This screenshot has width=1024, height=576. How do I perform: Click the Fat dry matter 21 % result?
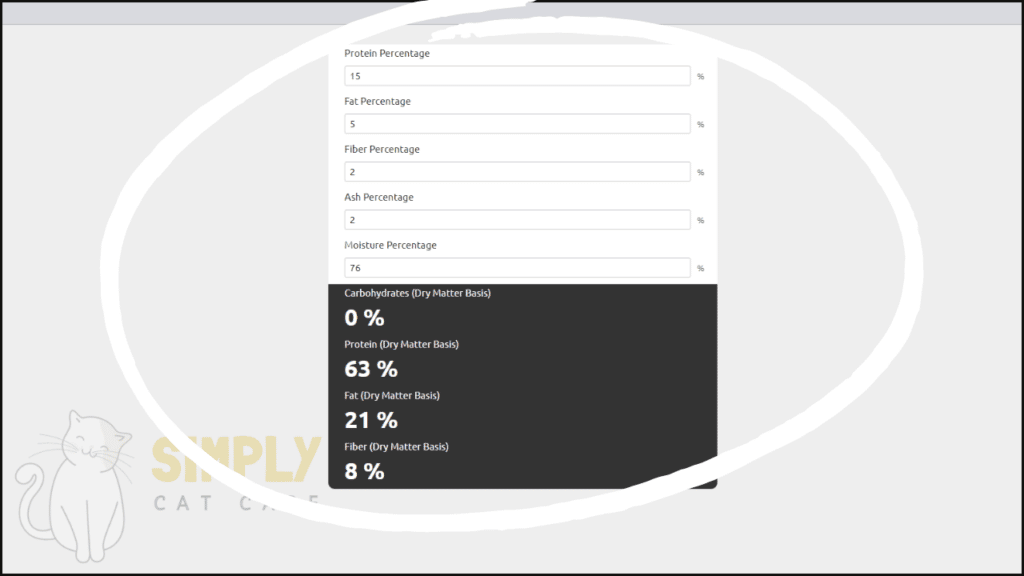point(371,420)
